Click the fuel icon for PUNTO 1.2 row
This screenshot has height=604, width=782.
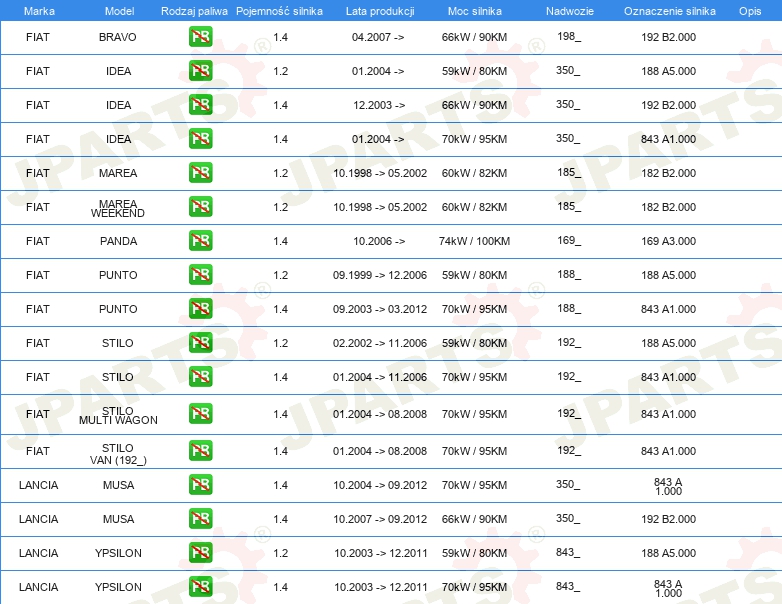tap(200, 274)
